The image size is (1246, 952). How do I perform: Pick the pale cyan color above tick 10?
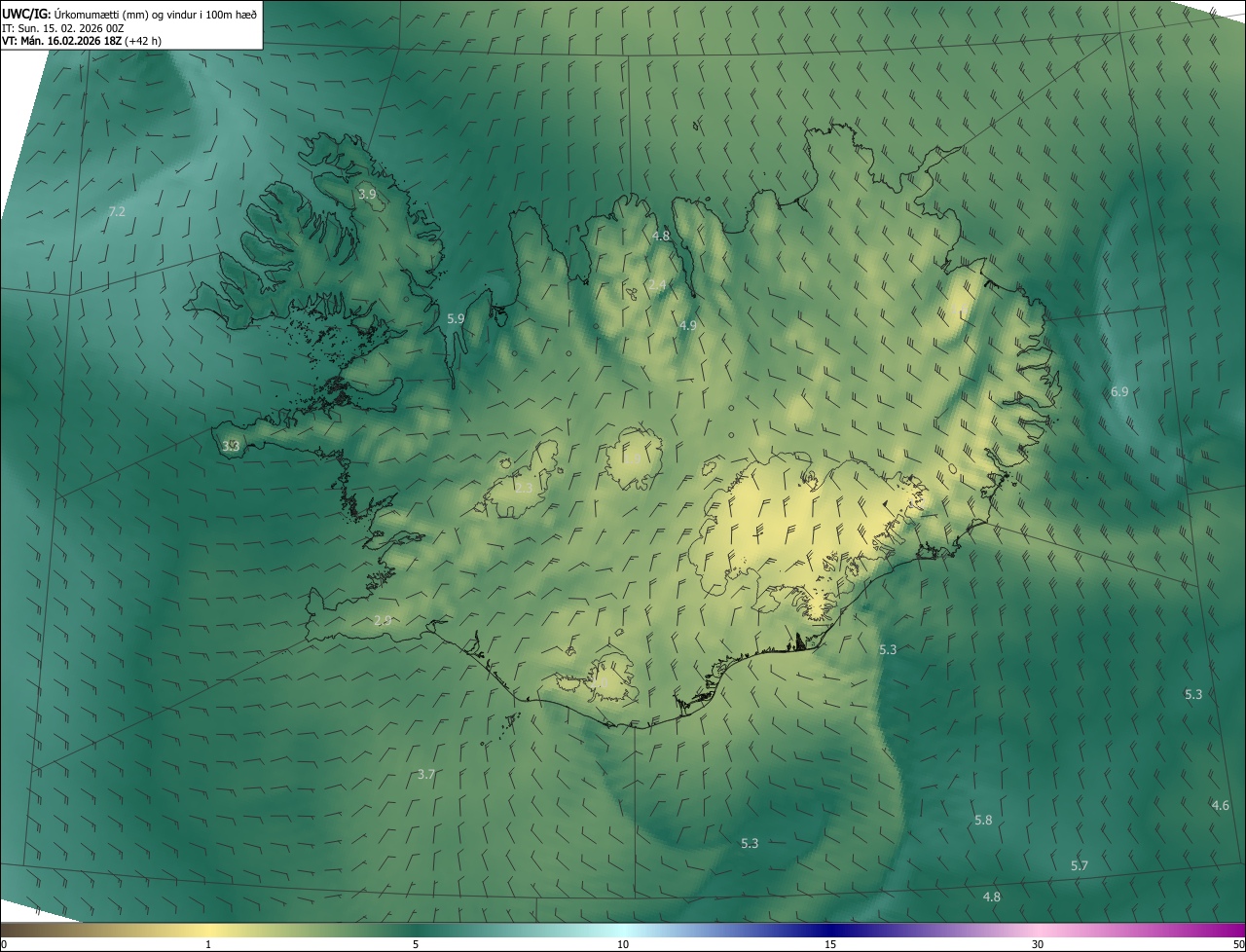[623, 931]
